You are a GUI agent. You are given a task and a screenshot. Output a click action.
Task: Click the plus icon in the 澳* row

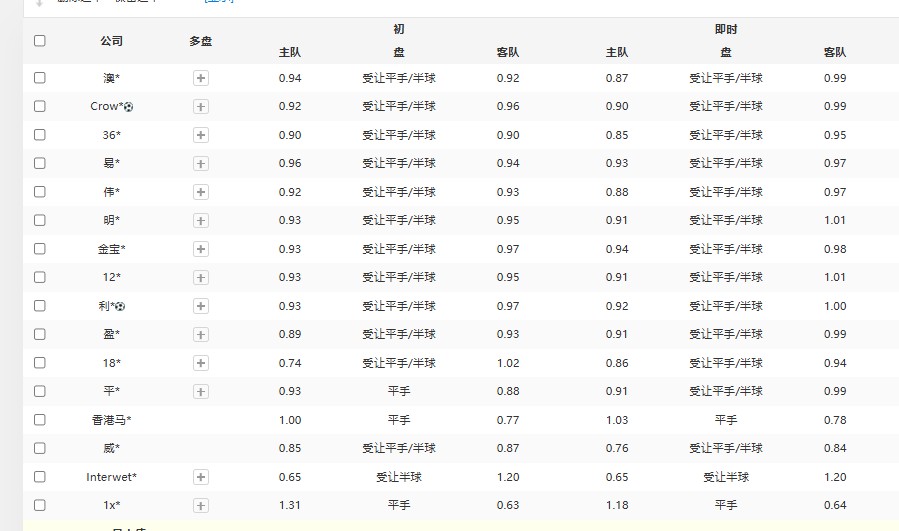[200, 78]
